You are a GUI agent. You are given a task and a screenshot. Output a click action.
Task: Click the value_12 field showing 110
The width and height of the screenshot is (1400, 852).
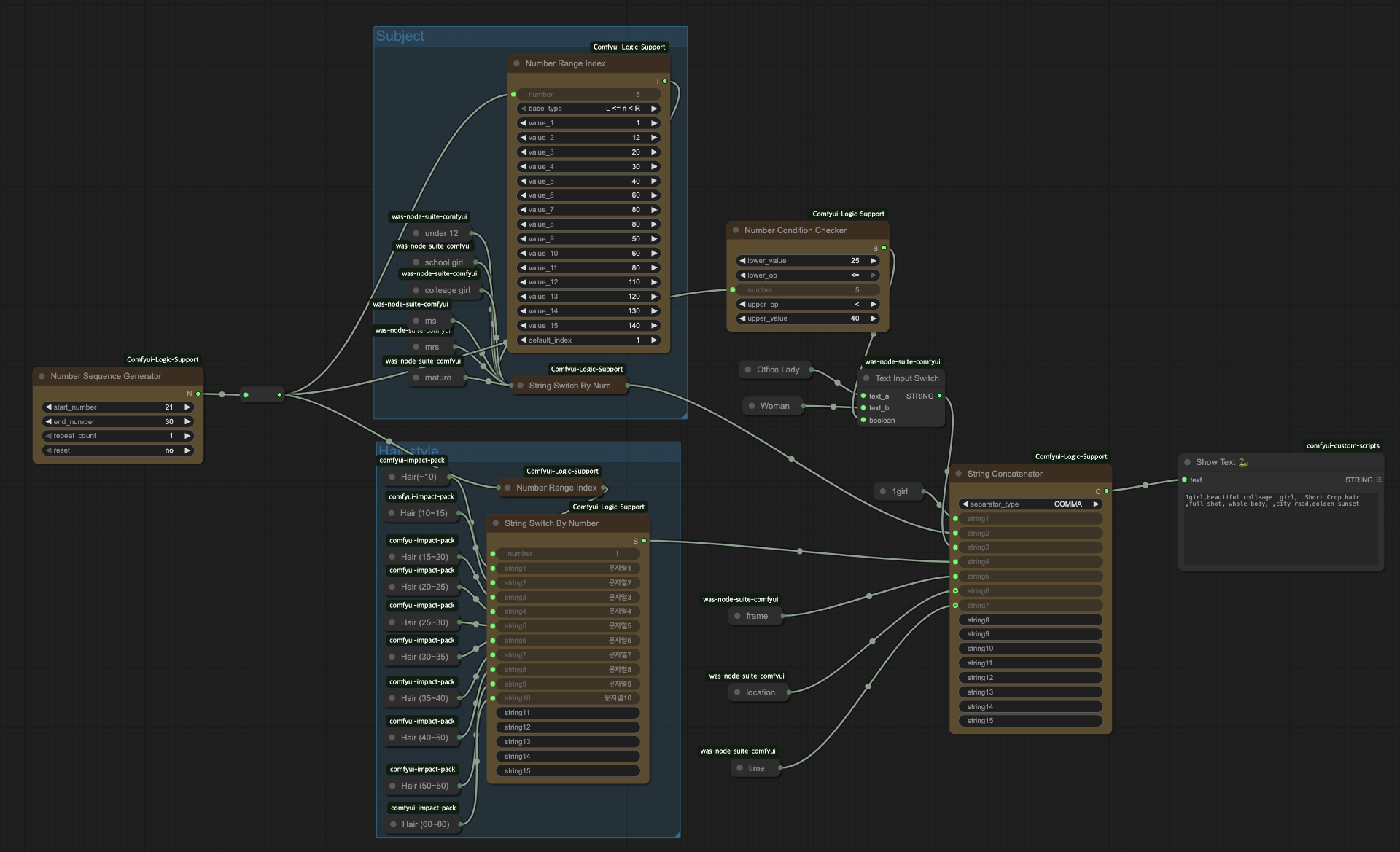click(588, 282)
